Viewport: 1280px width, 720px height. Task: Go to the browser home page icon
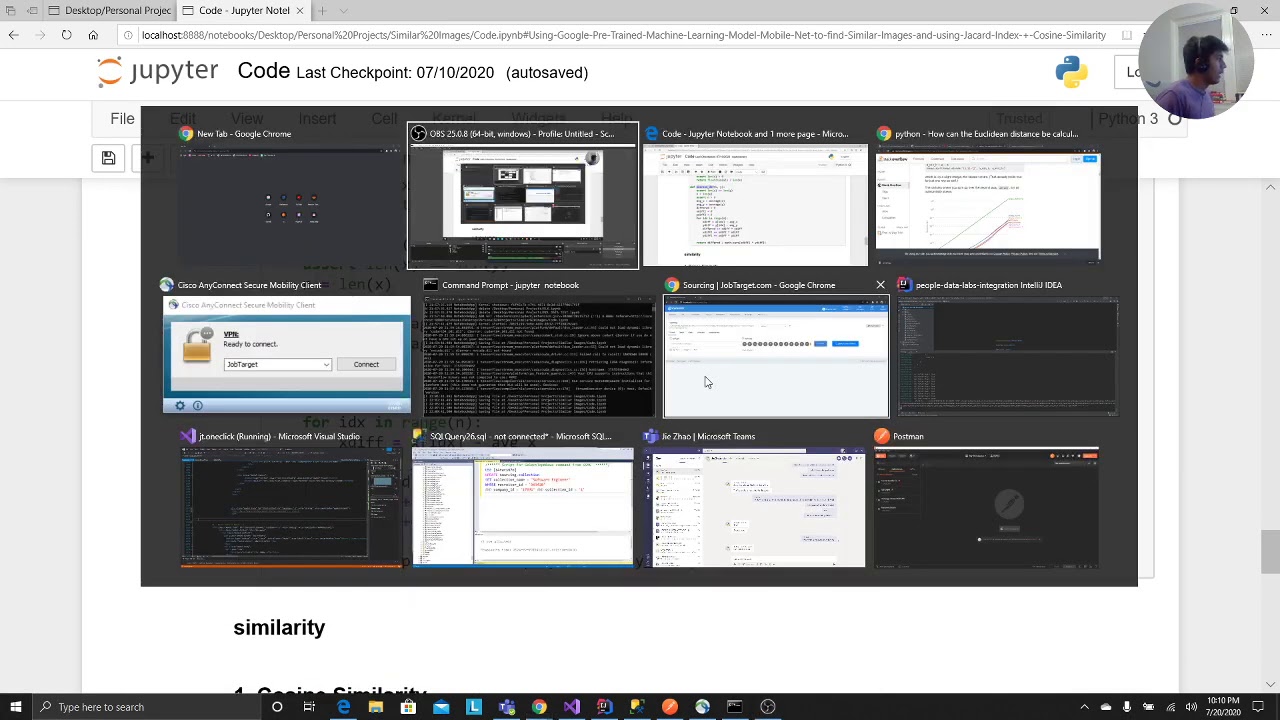[x=93, y=35]
